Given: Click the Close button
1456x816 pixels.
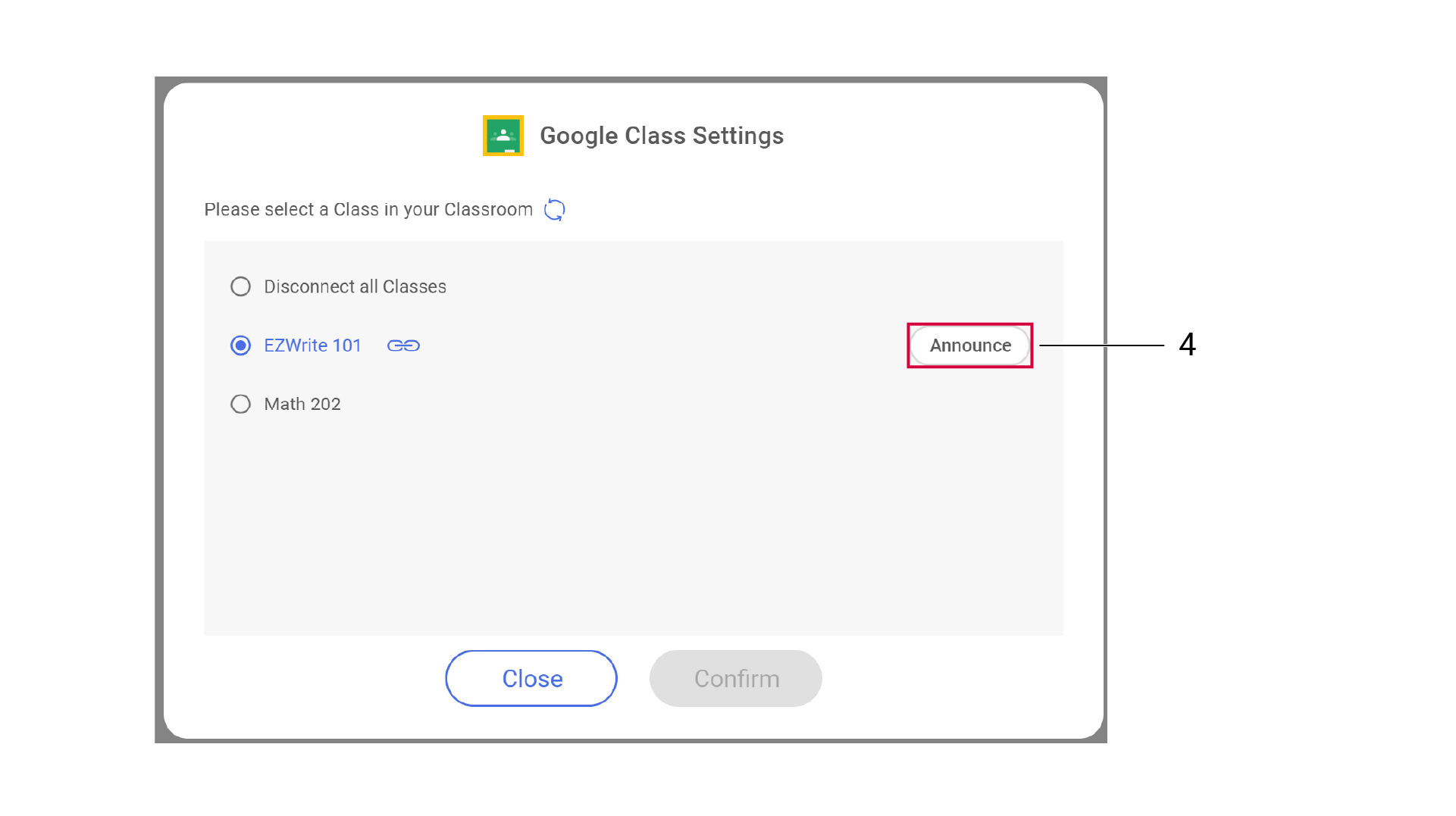Looking at the screenshot, I should pyautogui.click(x=531, y=678).
